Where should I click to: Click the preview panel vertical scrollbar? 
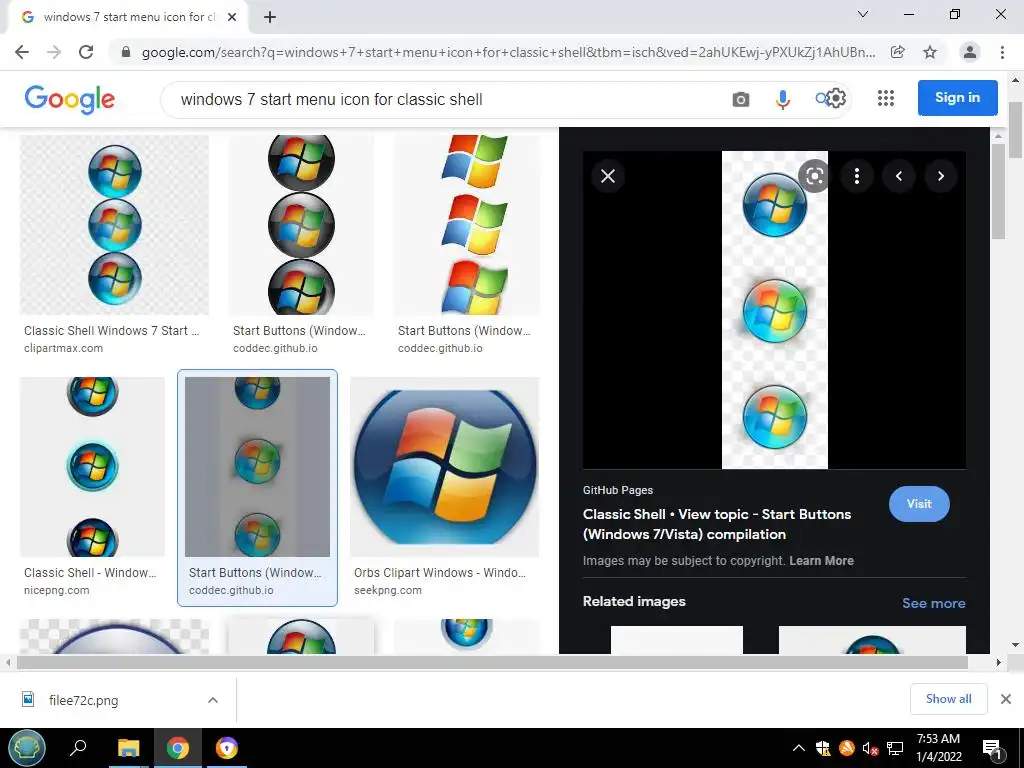click(x=997, y=191)
